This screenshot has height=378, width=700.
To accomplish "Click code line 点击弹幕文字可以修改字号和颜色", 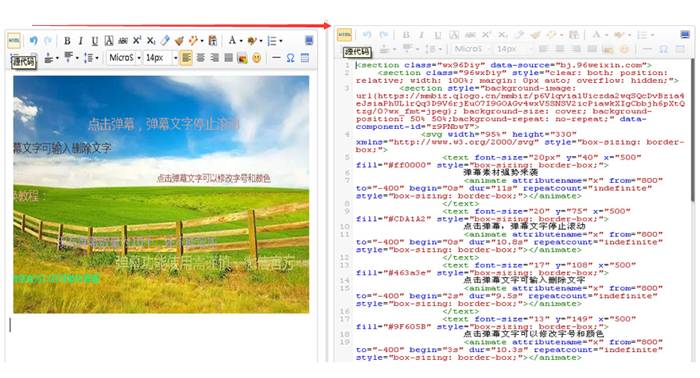I will 533,334.
